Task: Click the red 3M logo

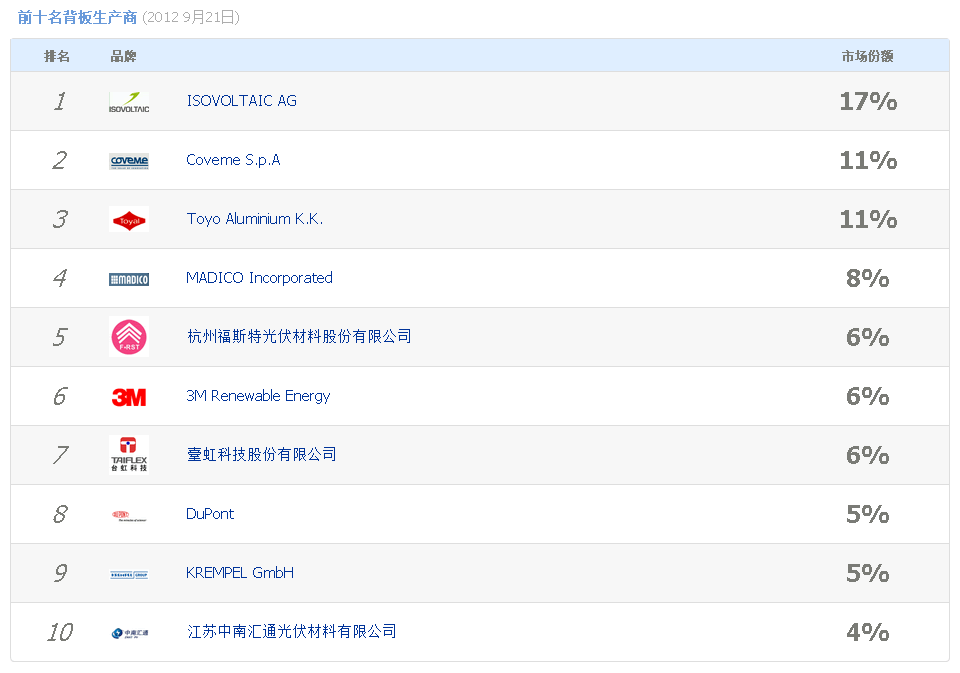Action: click(x=129, y=397)
